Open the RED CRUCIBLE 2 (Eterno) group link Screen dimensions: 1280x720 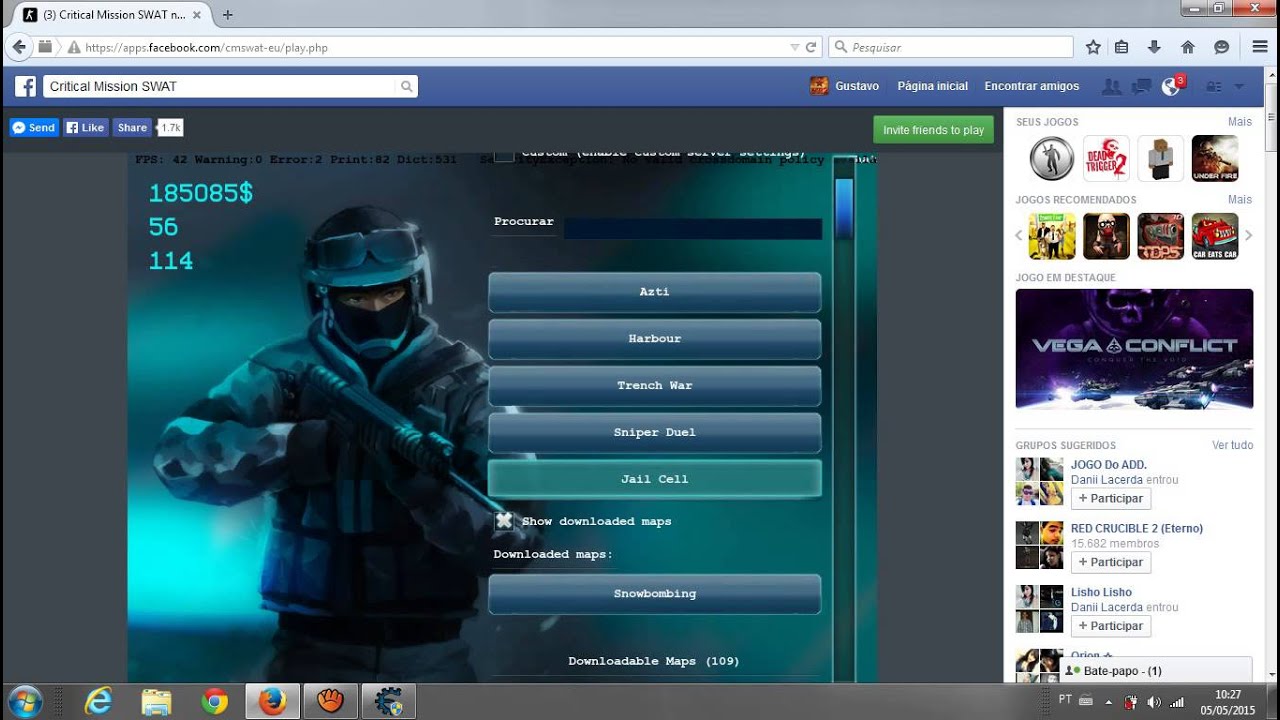pos(1137,529)
